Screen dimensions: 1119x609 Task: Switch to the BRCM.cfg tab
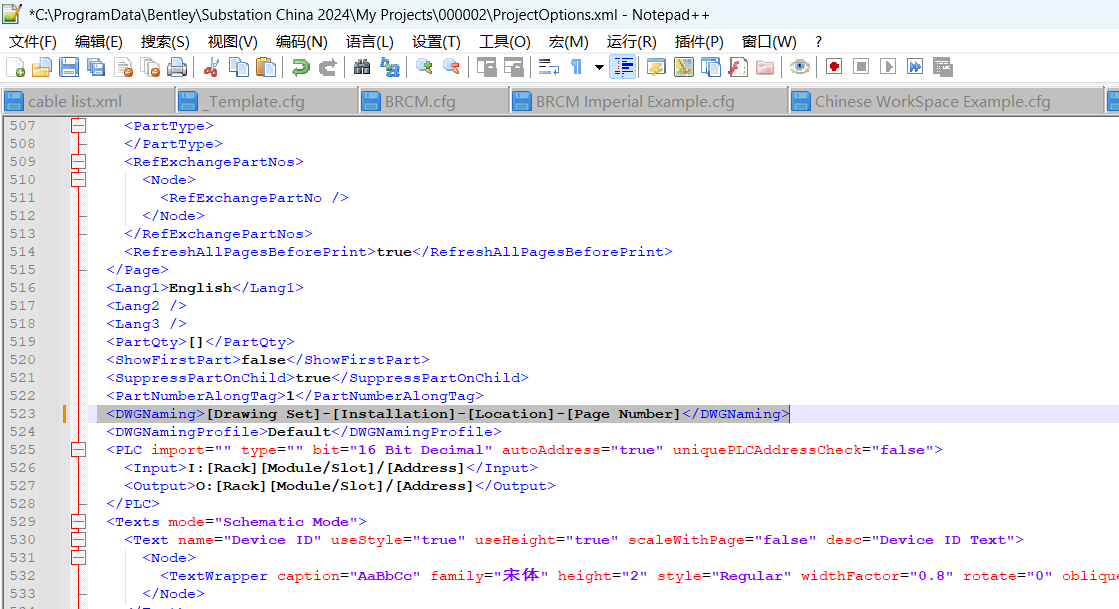tap(420, 102)
